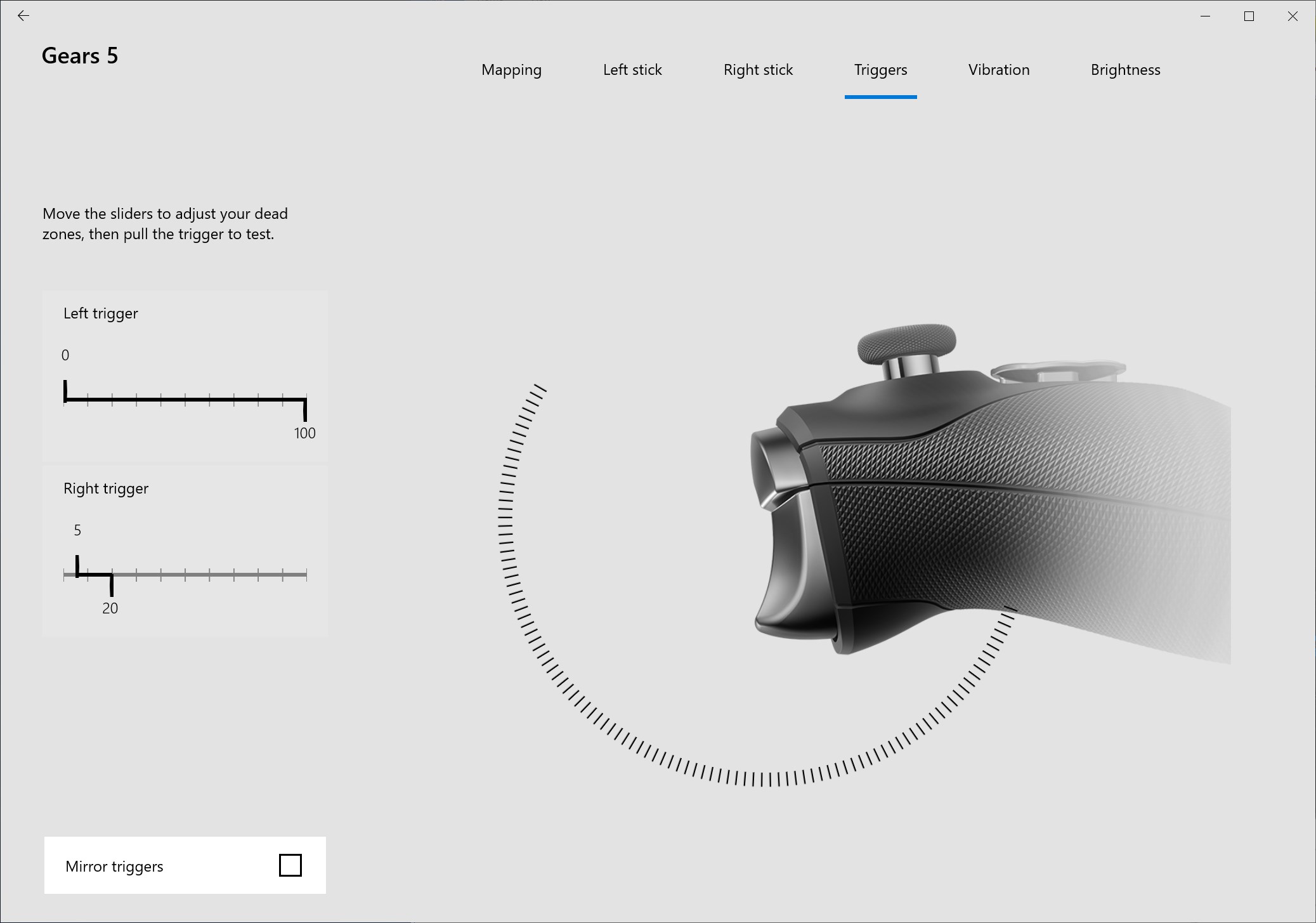Open the Right stick settings tab
This screenshot has height=923, width=1316.
pyautogui.click(x=758, y=70)
